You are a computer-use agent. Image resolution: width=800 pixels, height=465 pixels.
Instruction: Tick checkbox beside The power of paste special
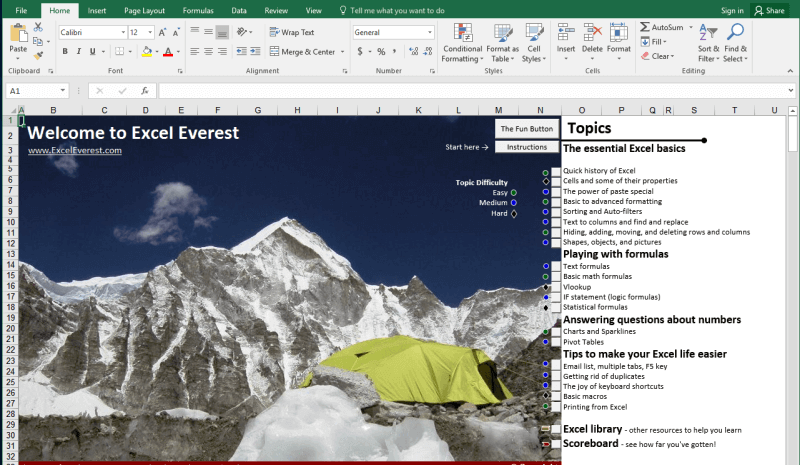[x=556, y=192]
